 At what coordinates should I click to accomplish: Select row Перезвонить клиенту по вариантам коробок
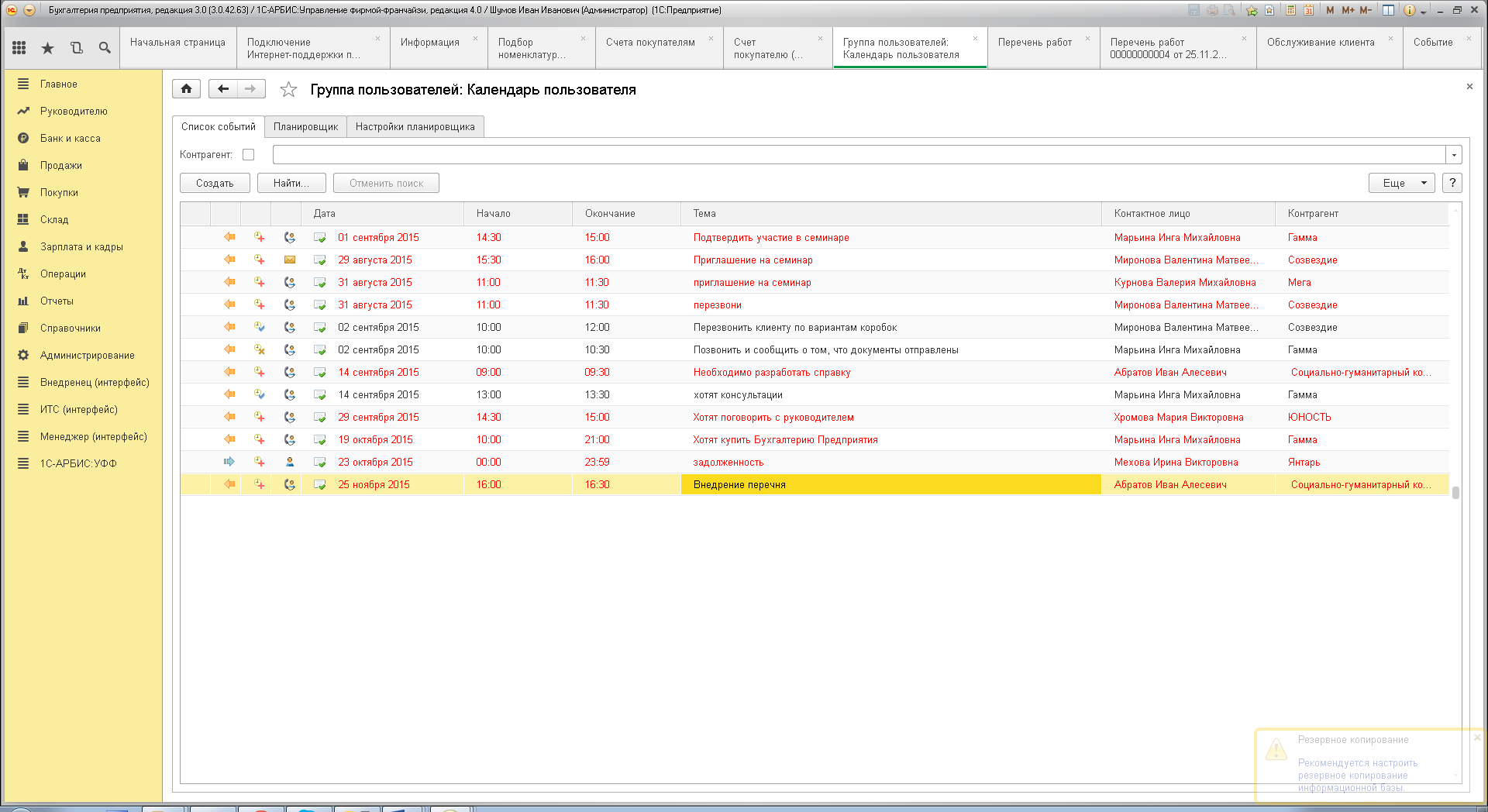[815, 328]
